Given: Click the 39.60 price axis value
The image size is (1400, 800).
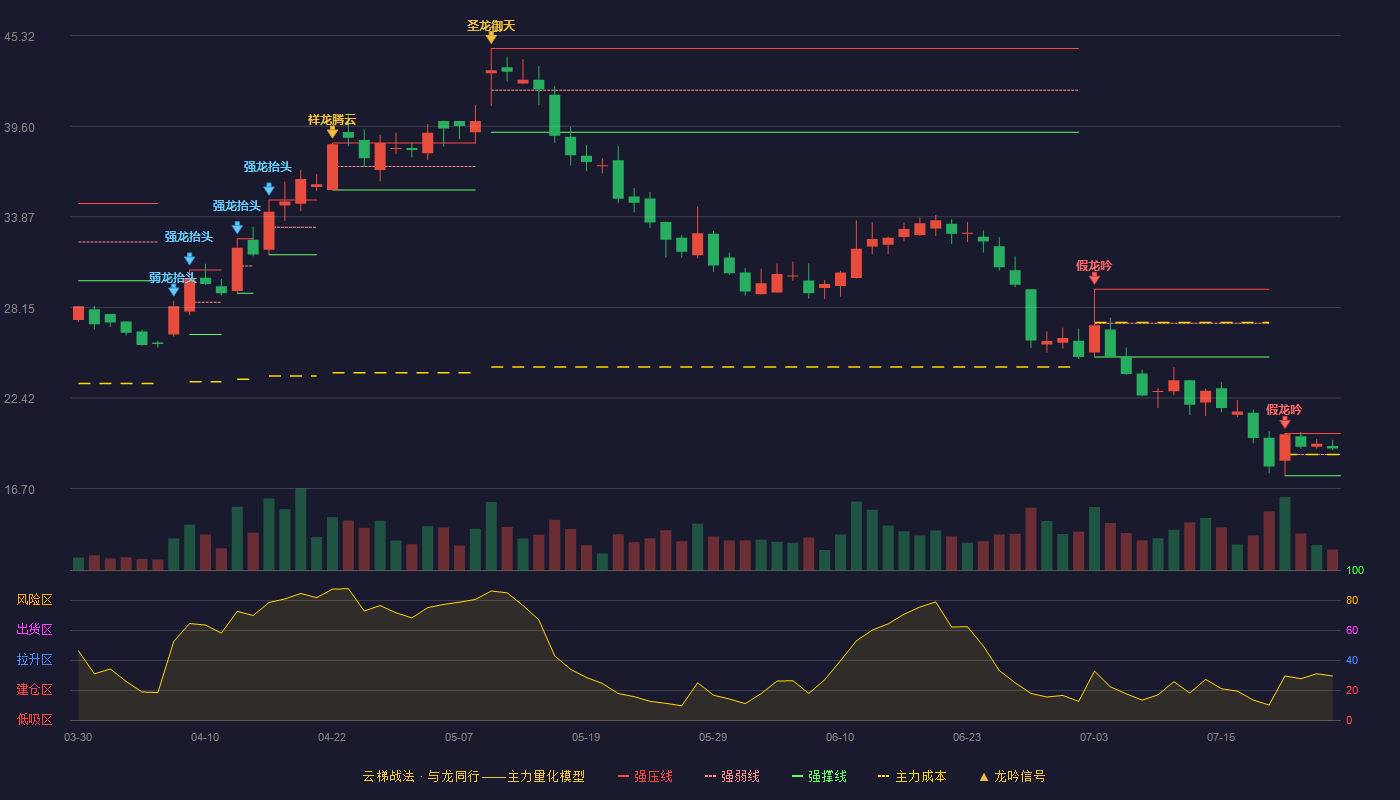Looking at the screenshot, I should click(x=19, y=128).
